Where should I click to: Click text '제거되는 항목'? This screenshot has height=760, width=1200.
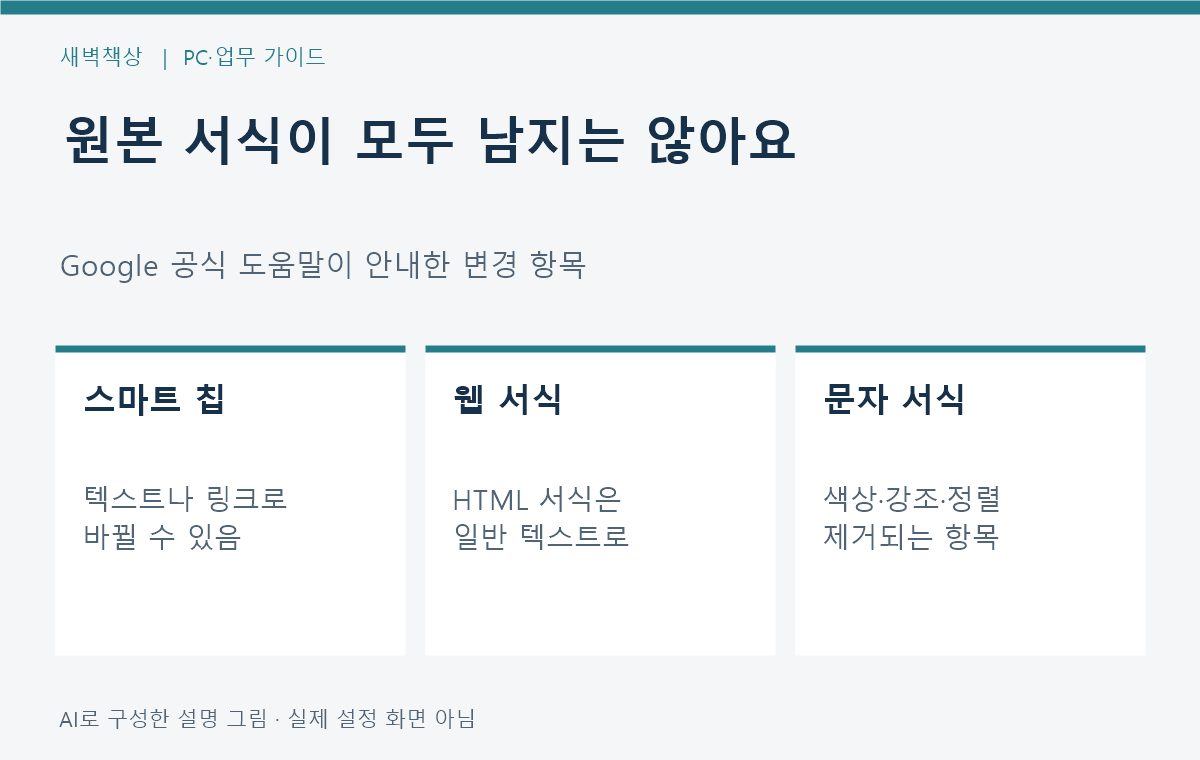tap(911, 538)
